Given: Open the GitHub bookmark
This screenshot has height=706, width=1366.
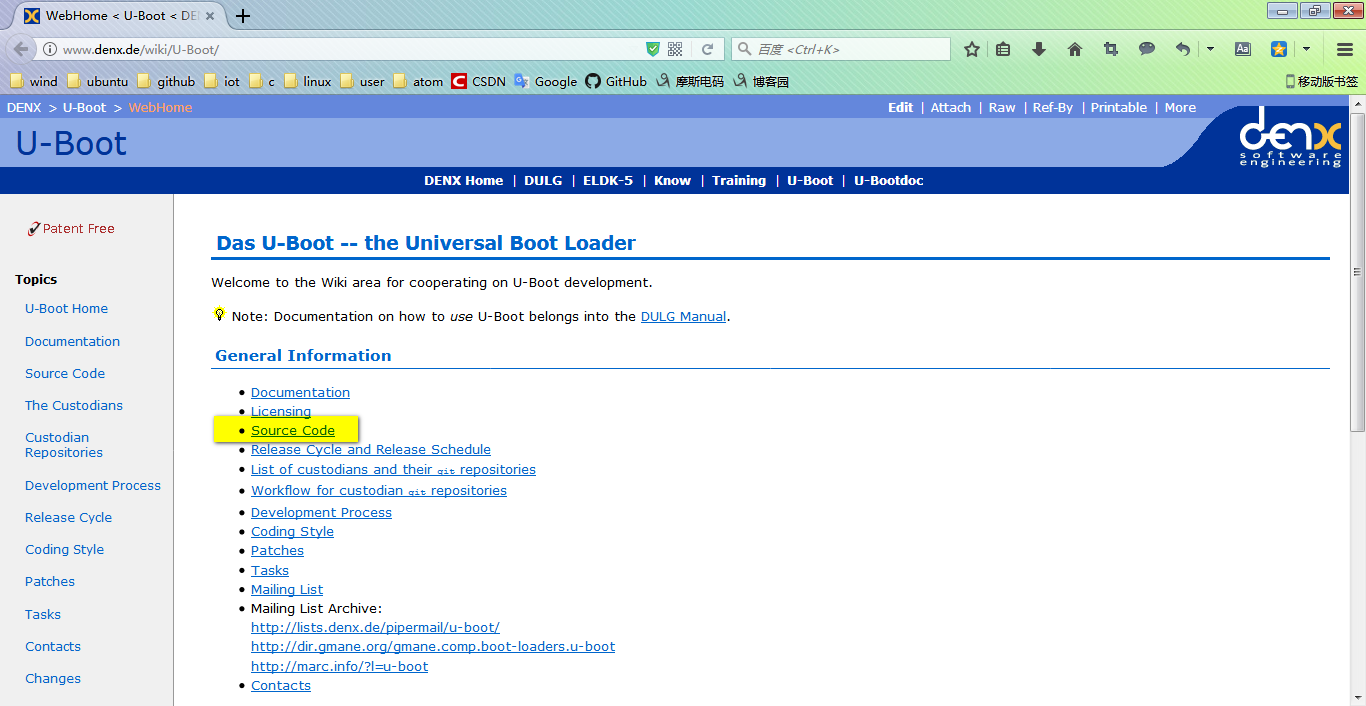Looking at the screenshot, I should [616, 81].
